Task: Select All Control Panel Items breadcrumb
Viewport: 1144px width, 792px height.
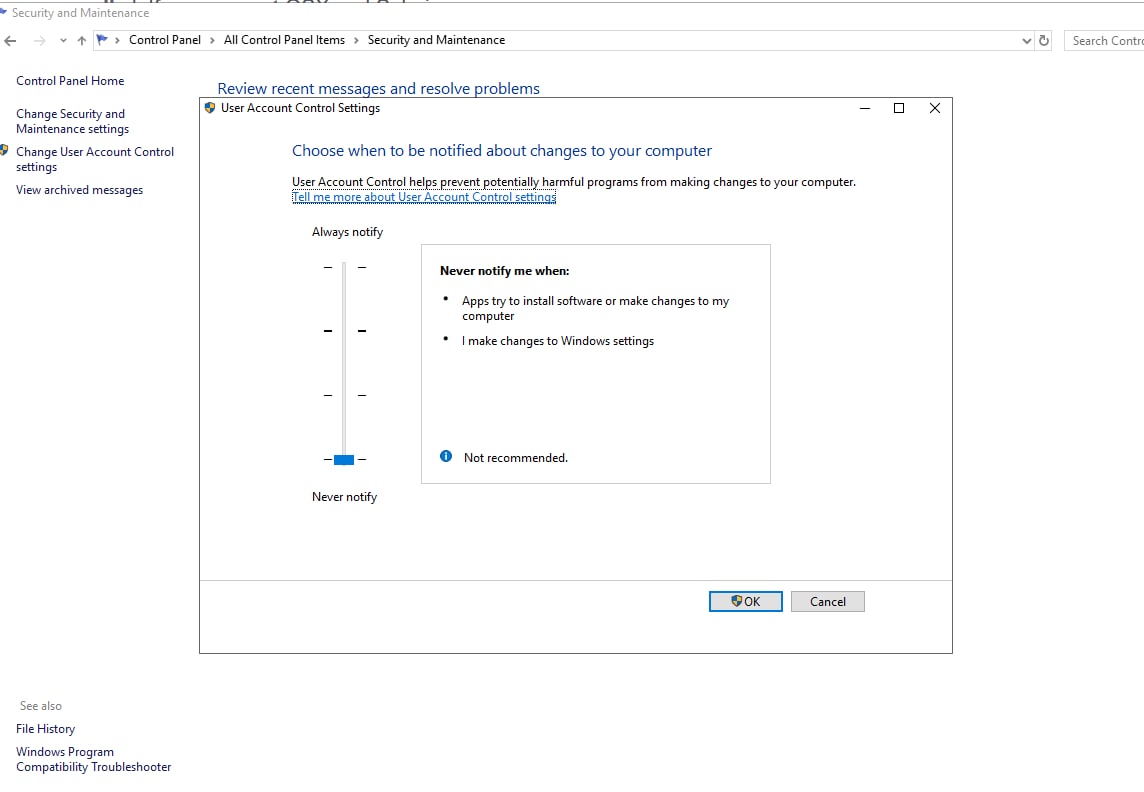Action: click(285, 40)
